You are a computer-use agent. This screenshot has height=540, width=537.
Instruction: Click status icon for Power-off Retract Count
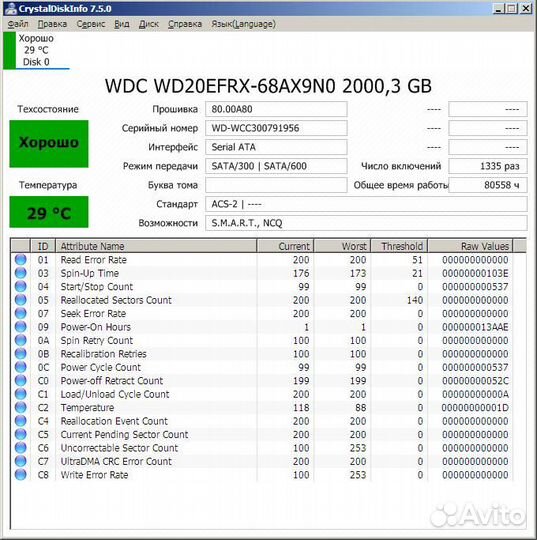pyautogui.click(x=21, y=381)
